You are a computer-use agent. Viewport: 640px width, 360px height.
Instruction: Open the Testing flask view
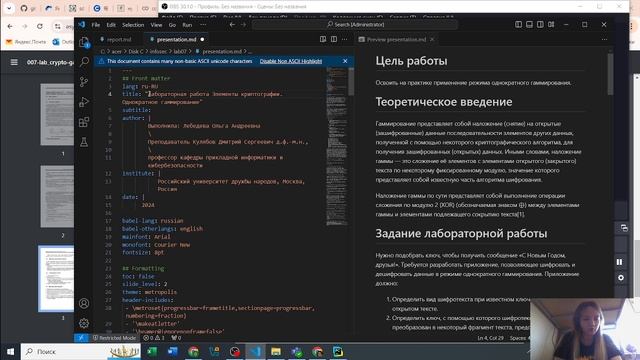coord(84,142)
